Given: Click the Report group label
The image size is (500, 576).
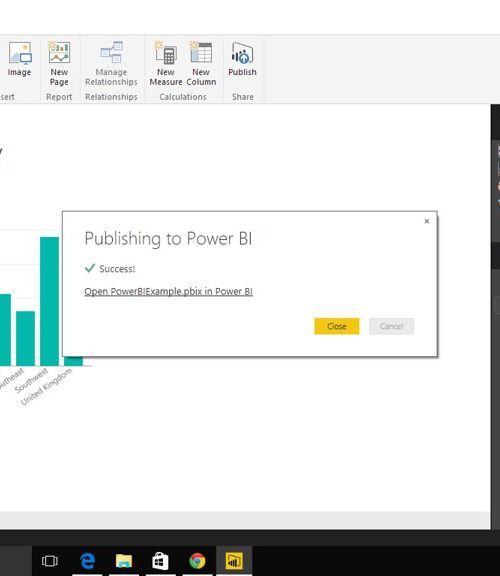Looking at the screenshot, I should (x=59, y=97).
